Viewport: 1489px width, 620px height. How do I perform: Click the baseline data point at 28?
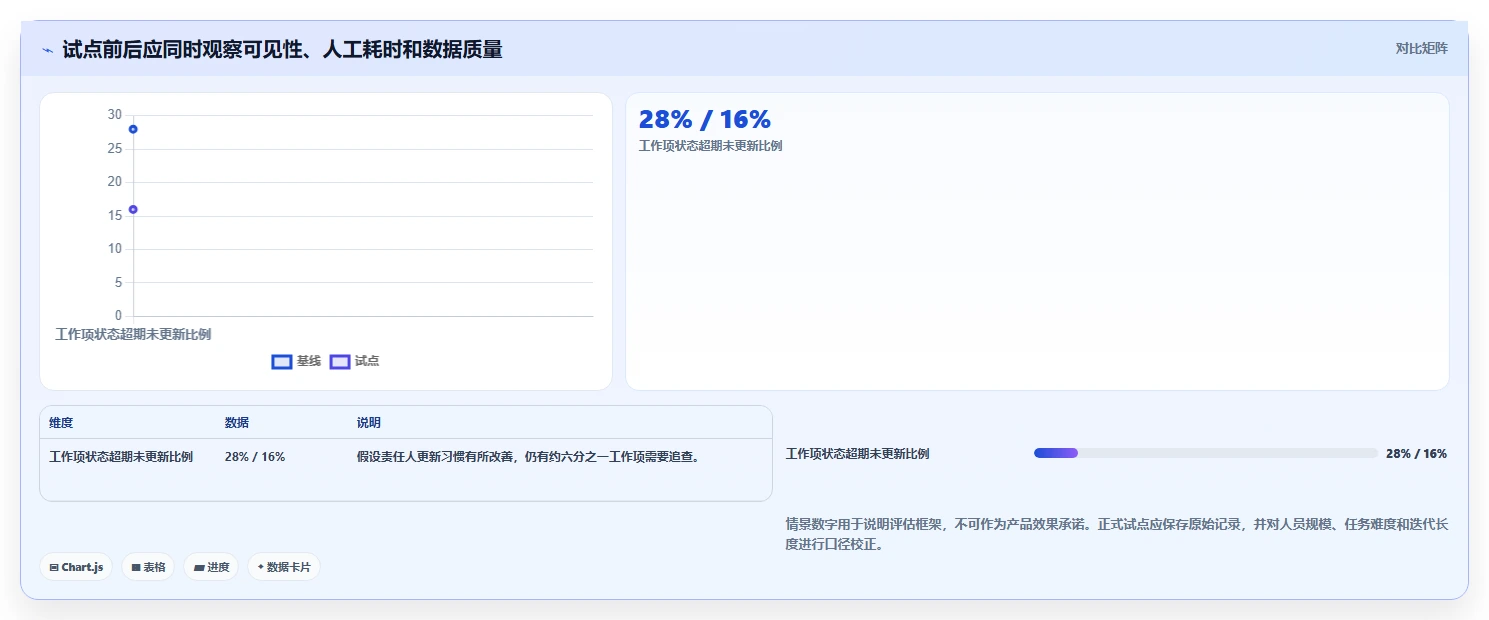[x=133, y=129]
